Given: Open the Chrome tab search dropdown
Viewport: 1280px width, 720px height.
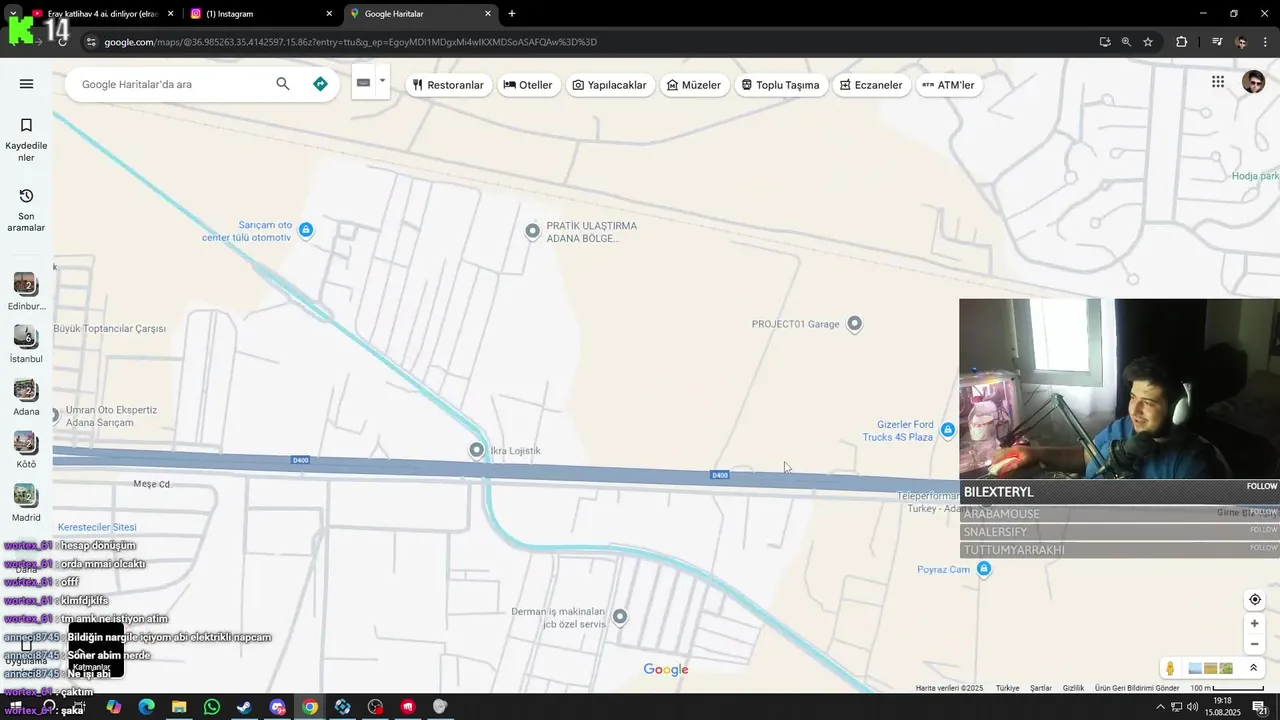Looking at the screenshot, I should click(x=13, y=14).
